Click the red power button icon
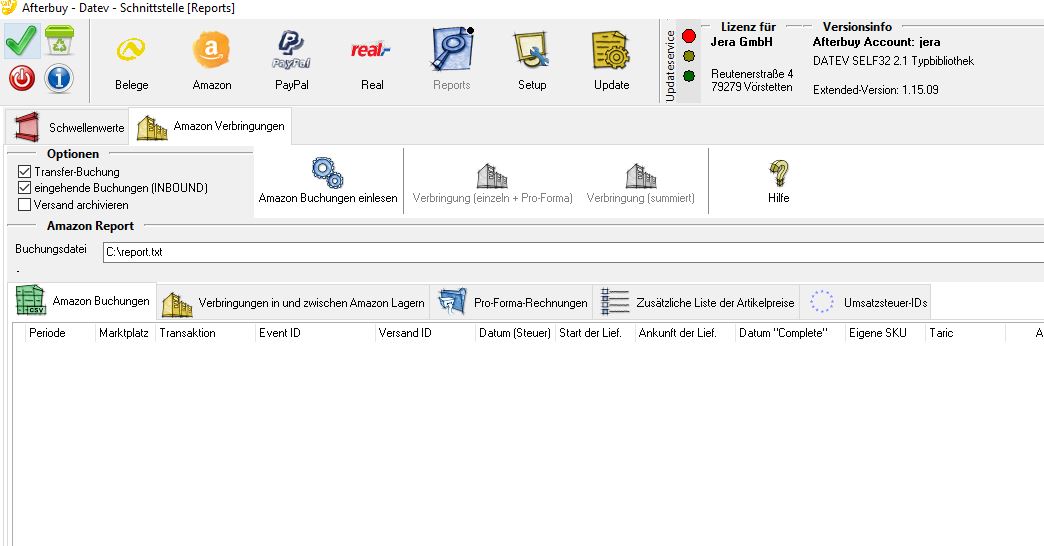Screen dimensions: 1044x546 pos(22,79)
